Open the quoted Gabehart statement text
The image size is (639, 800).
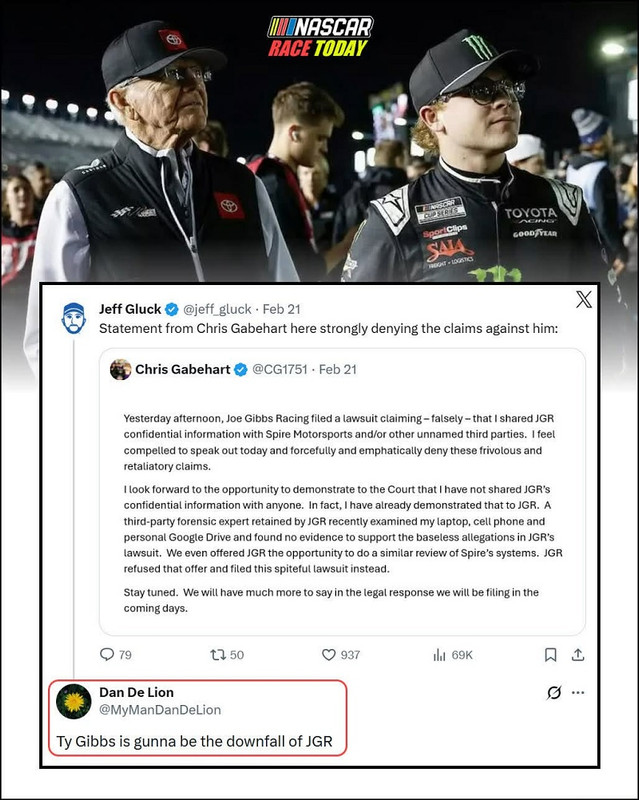pos(342,513)
